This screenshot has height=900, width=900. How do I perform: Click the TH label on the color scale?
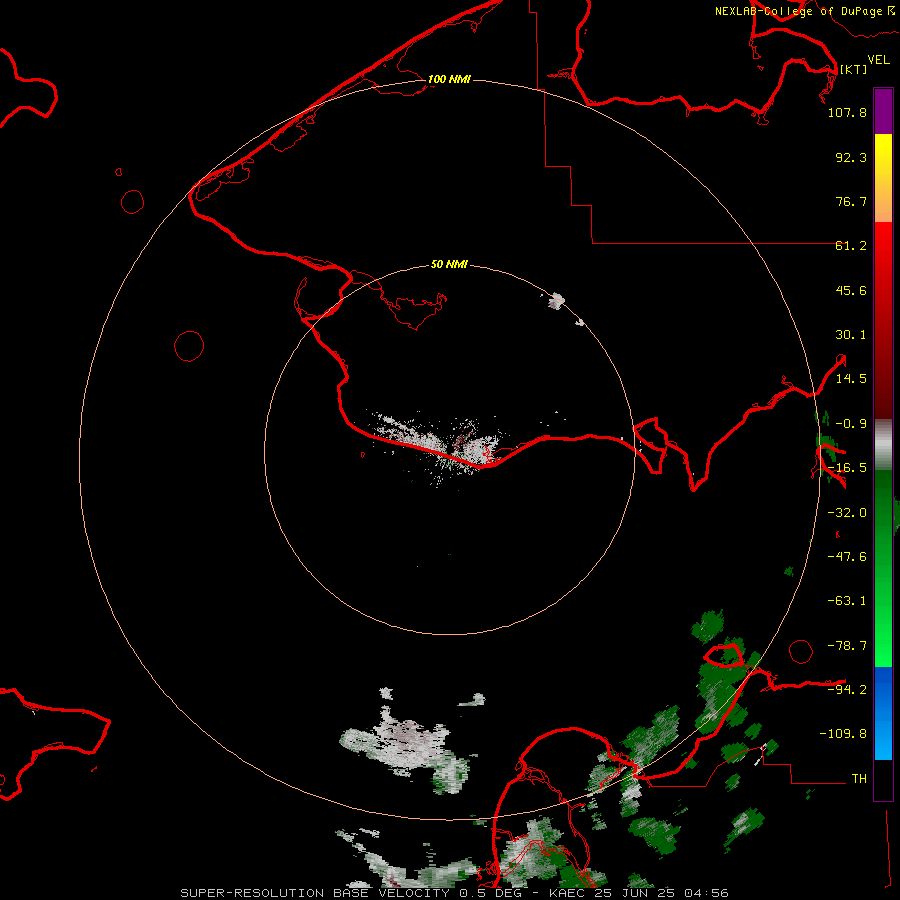[859, 779]
